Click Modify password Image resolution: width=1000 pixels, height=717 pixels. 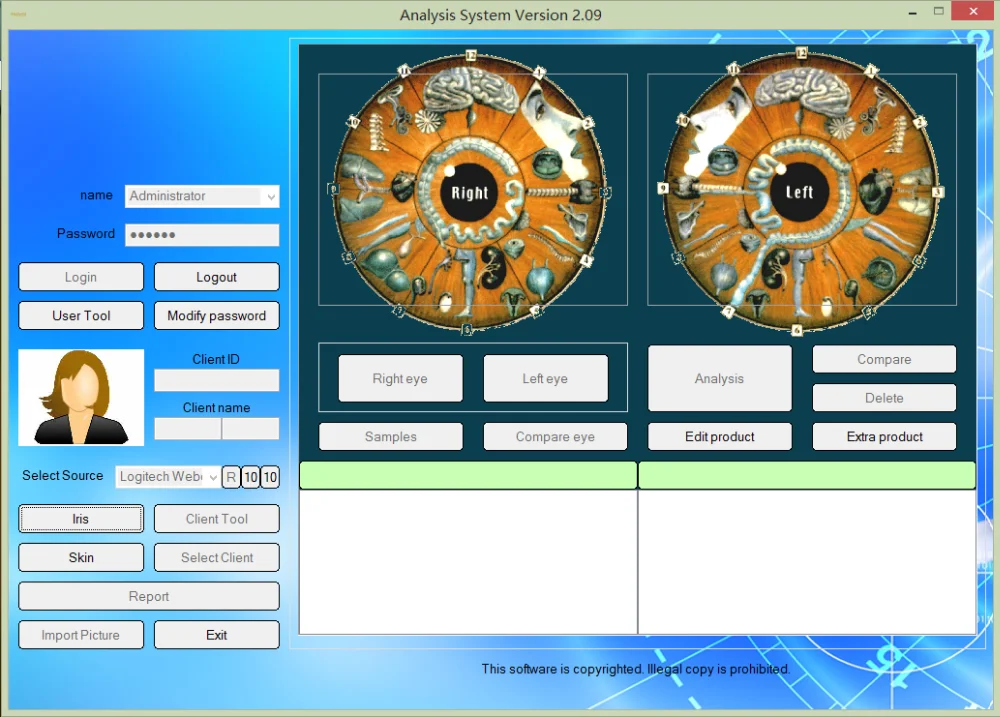pos(216,316)
